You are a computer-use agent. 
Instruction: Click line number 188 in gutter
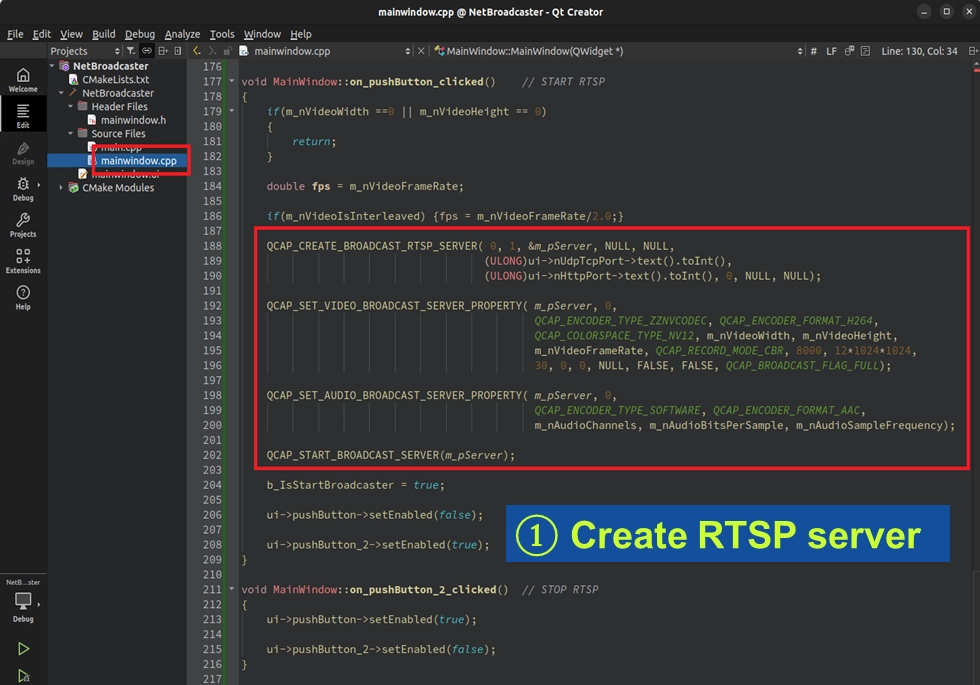click(212, 246)
